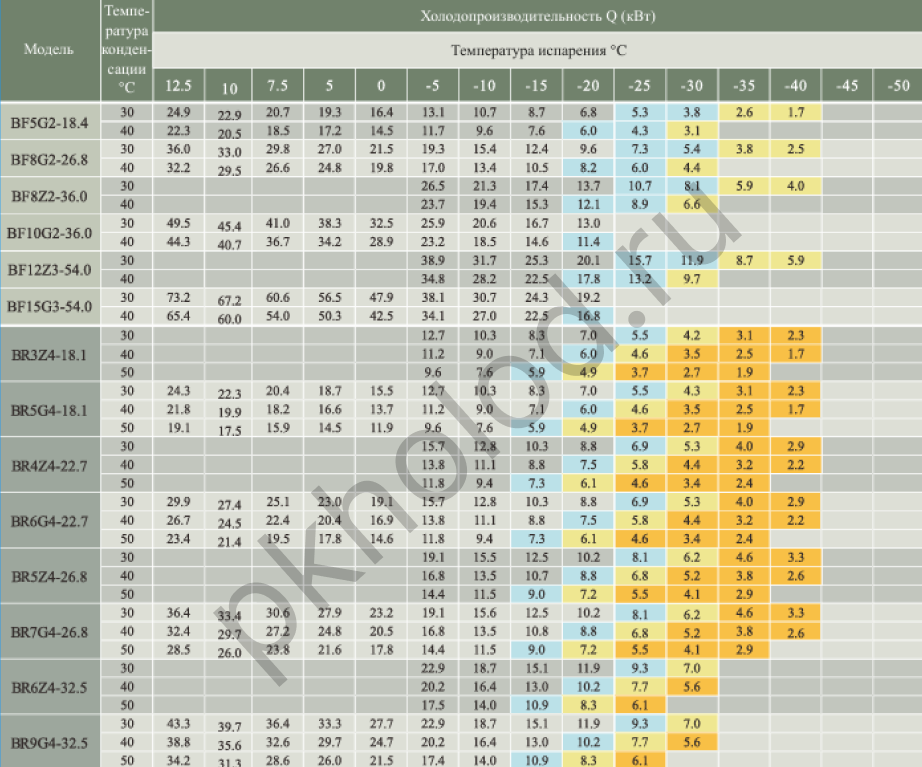Click the BR7G4-26.8 model name
The height and width of the screenshot is (767, 922).
49,632
